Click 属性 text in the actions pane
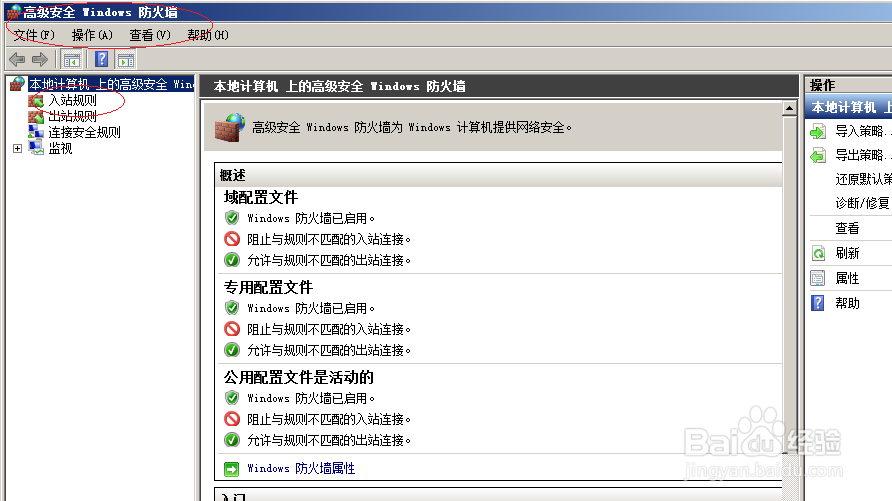Viewport: 892px width, 501px height. (x=847, y=278)
